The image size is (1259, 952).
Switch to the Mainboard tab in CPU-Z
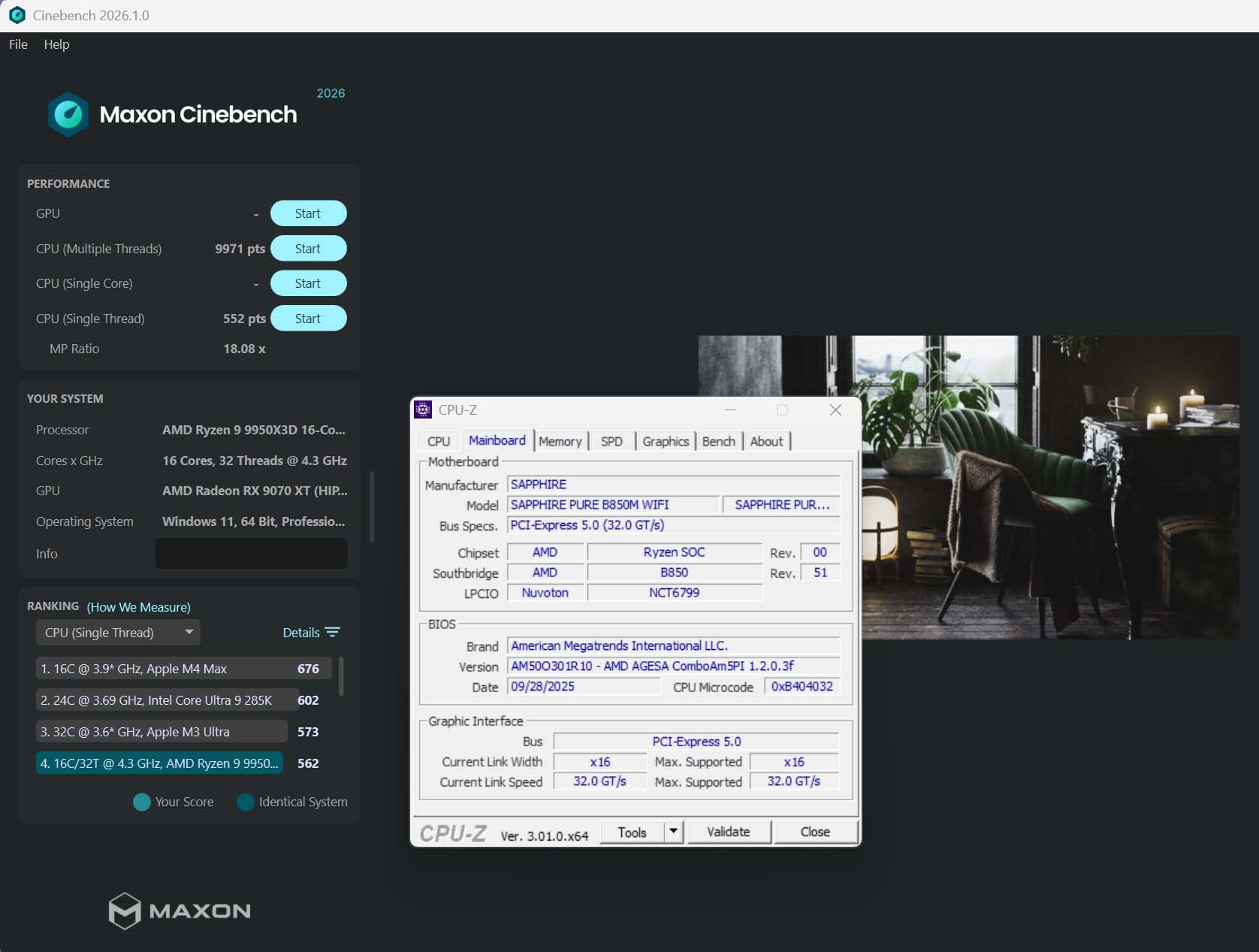pos(497,440)
